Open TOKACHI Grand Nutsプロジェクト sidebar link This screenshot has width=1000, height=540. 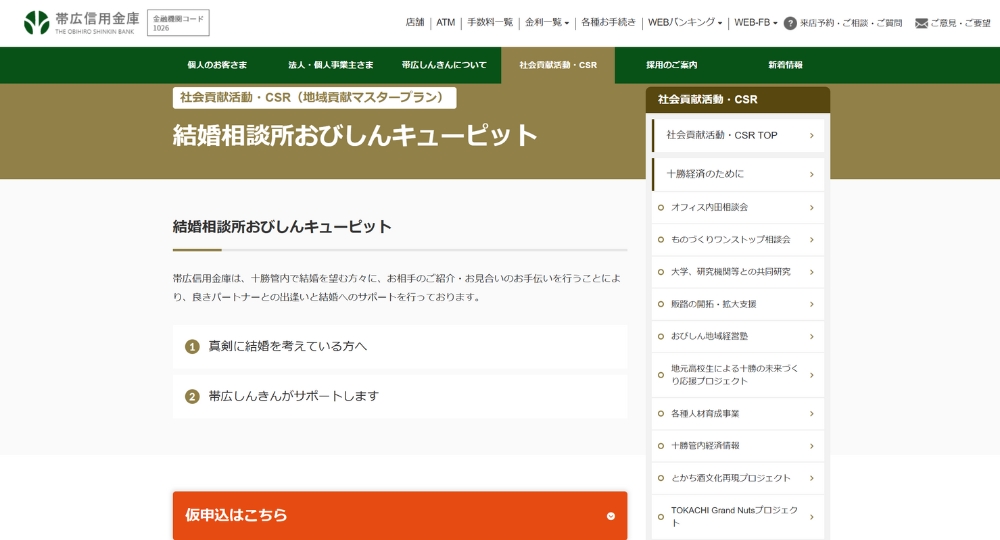(738, 516)
